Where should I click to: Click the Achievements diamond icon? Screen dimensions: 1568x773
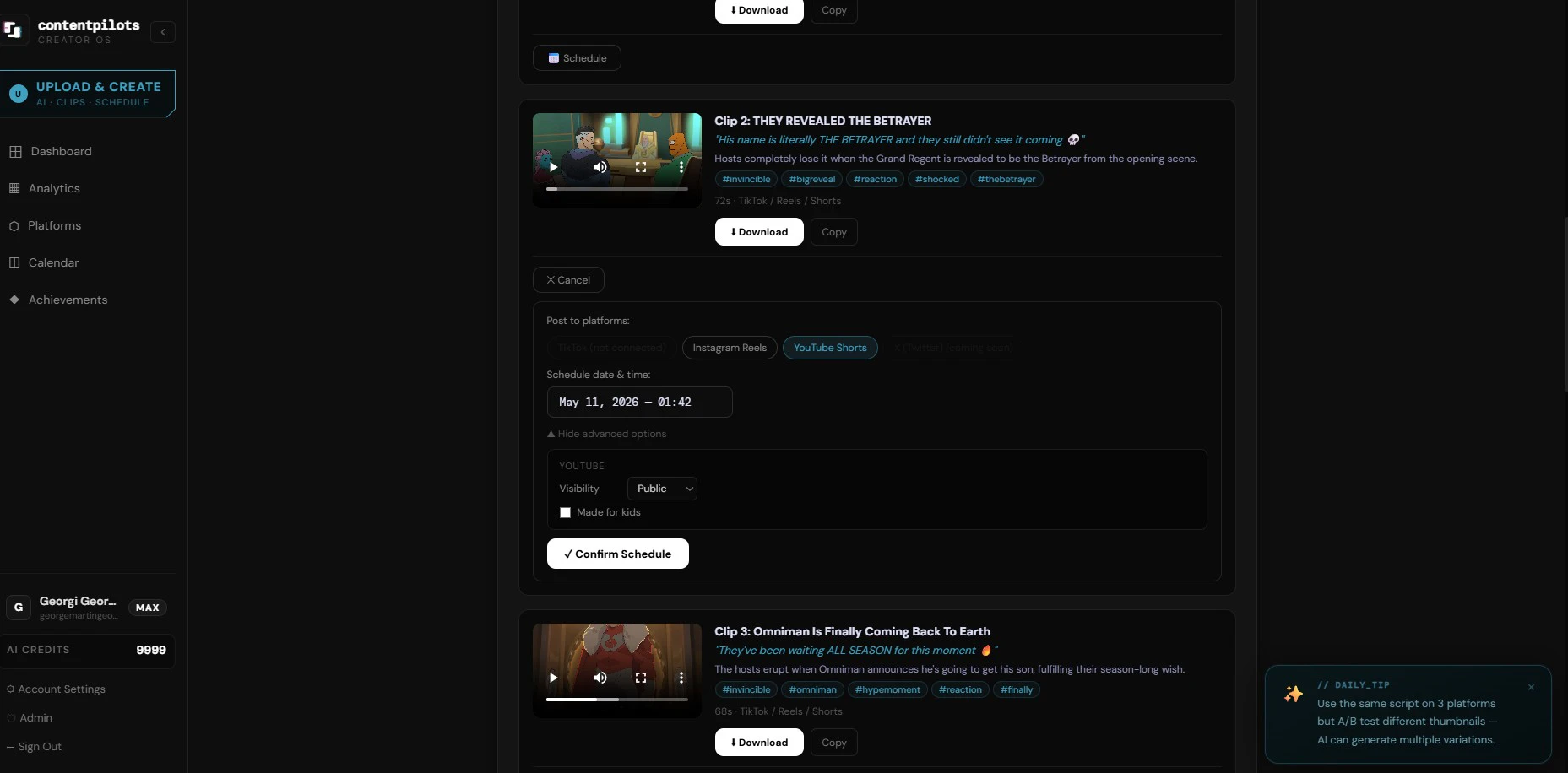pyautogui.click(x=14, y=300)
